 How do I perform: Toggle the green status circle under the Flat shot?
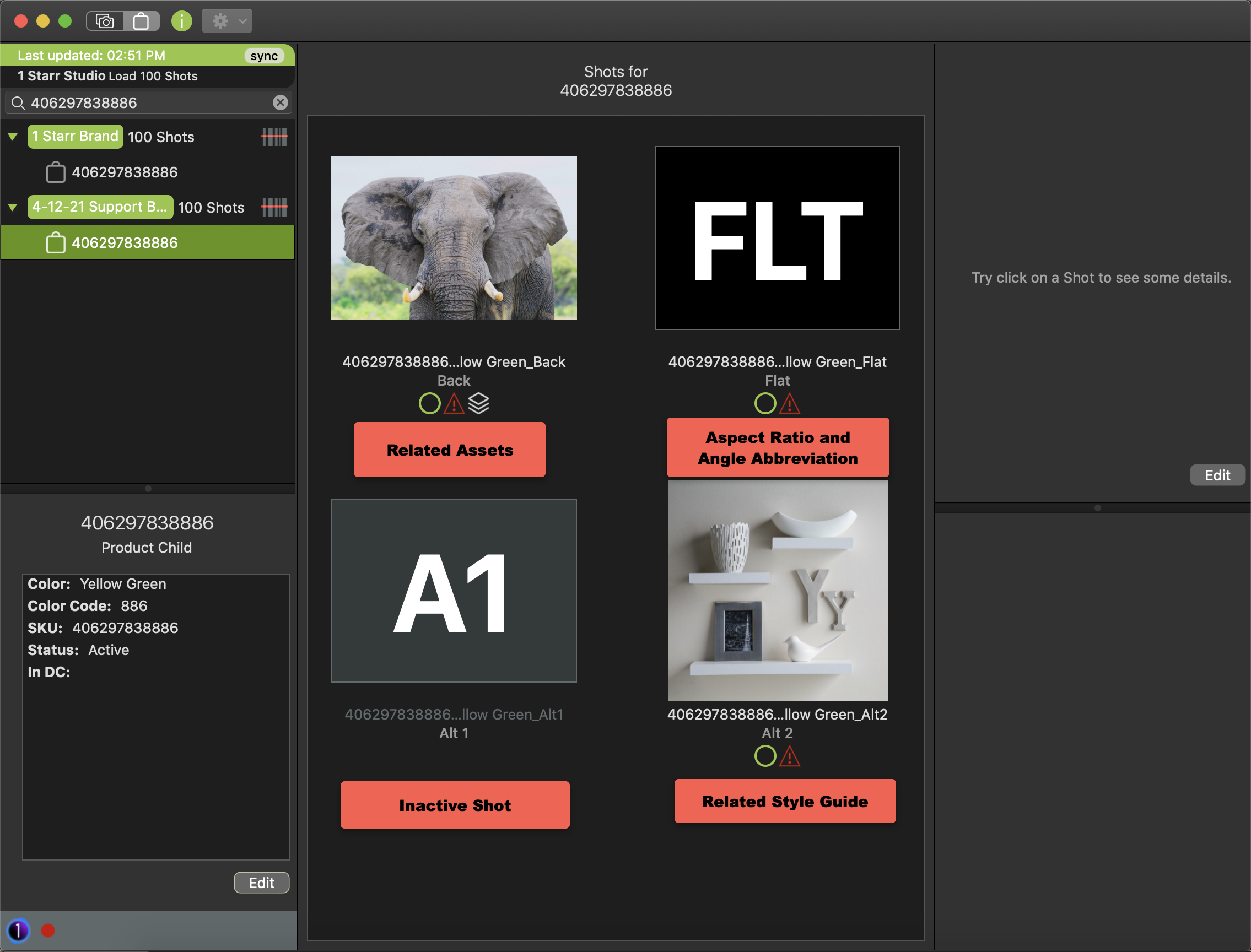pos(765,403)
